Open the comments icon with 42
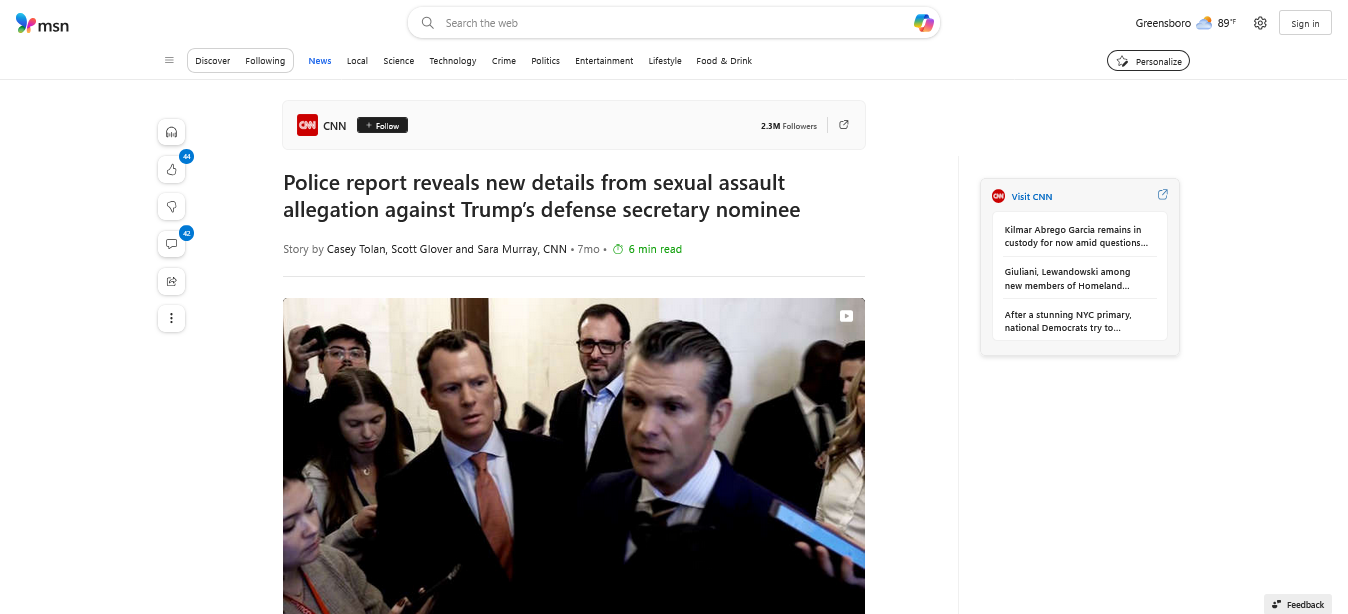 (x=171, y=244)
